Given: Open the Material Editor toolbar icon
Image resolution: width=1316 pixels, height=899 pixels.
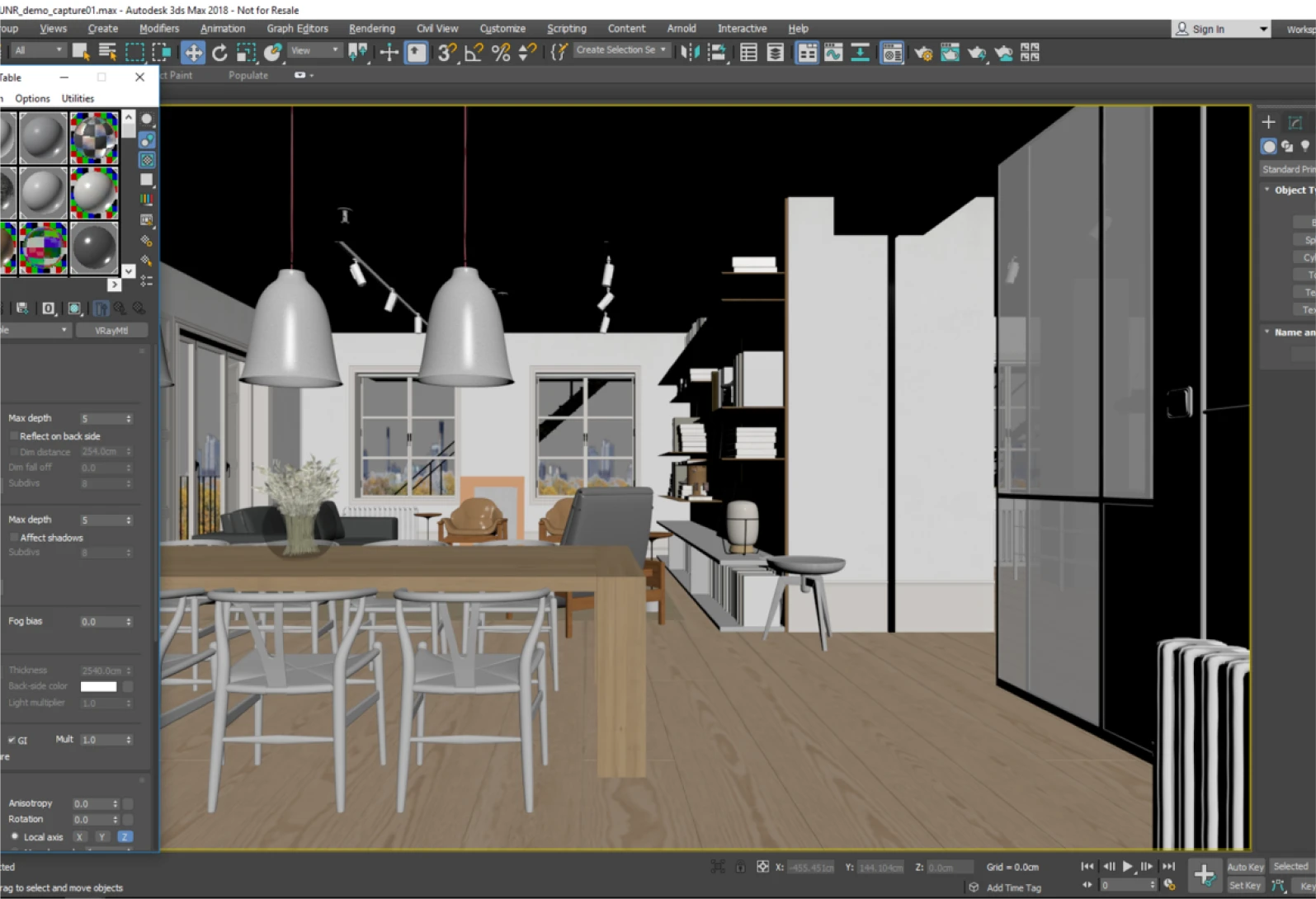Looking at the screenshot, I should [x=892, y=53].
